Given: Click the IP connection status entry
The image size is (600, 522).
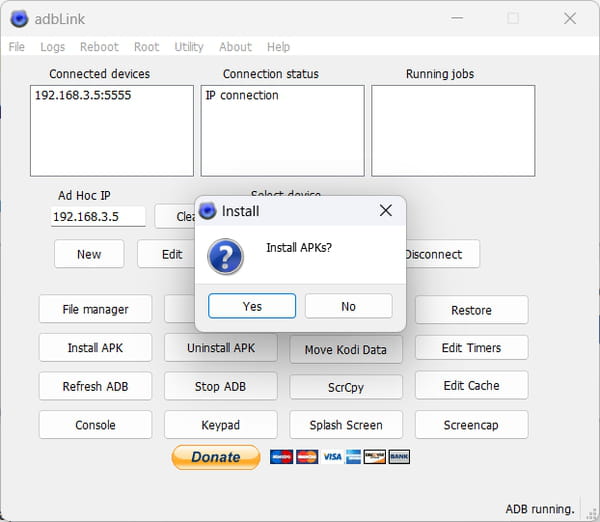Looking at the screenshot, I should (242, 95).
